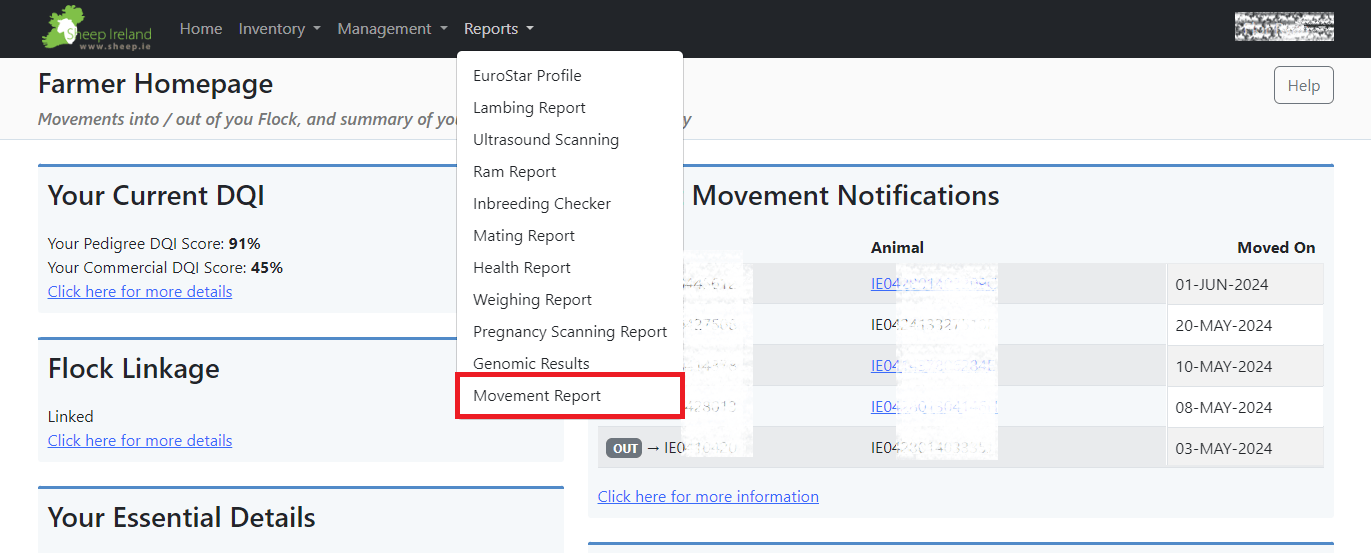The image size is (1371, 553).
Task: Select the Mating Report option
Action: click(524, 236)
